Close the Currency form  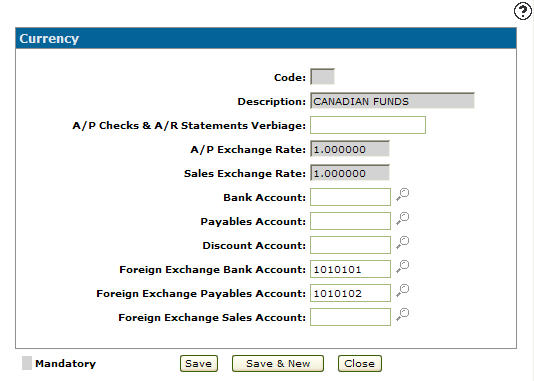click(x=360, y=364)
